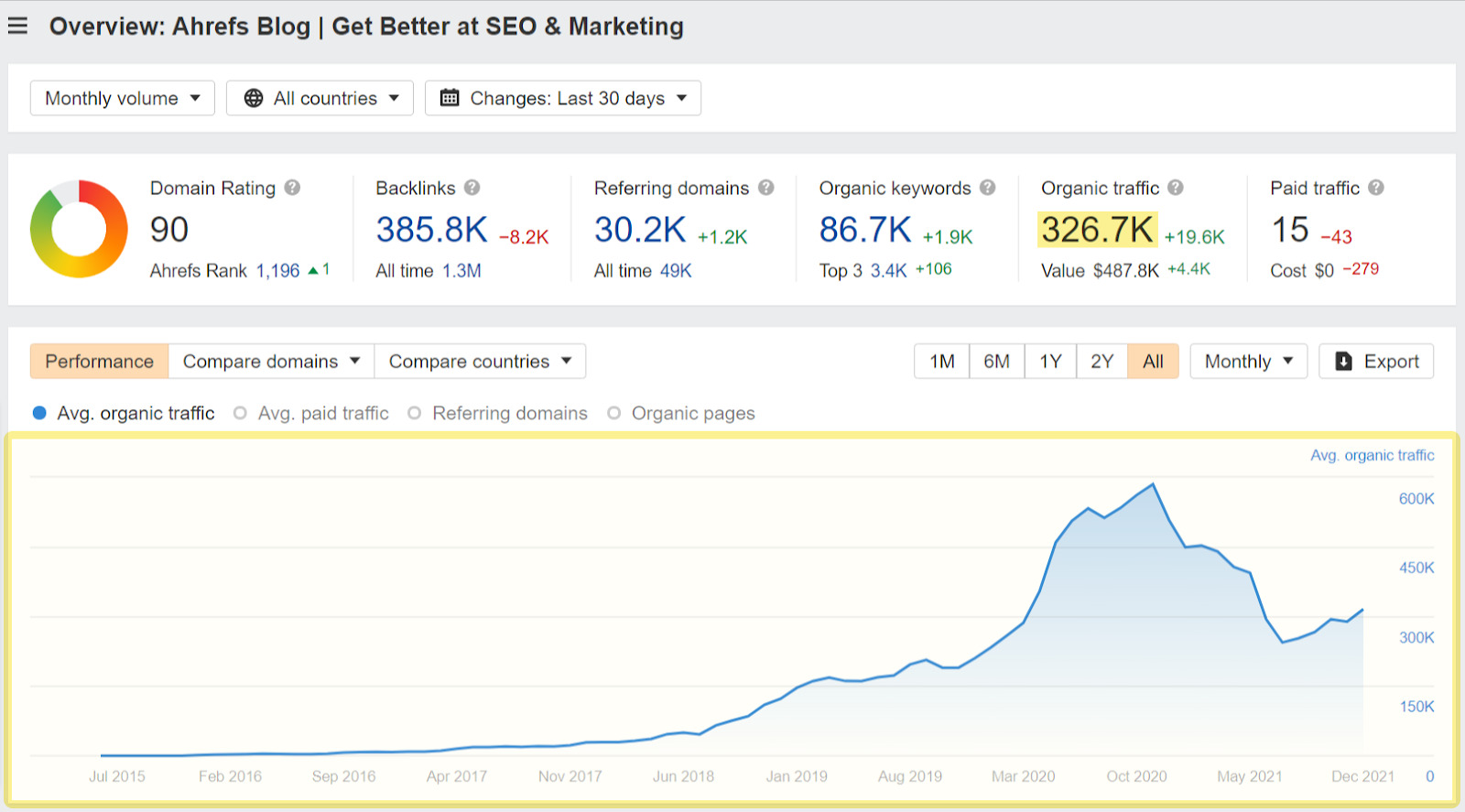The height and width of the screenshot is (812, 1465).
Task: Click the October 2020 peak on chart
Action: [1153, 484]
